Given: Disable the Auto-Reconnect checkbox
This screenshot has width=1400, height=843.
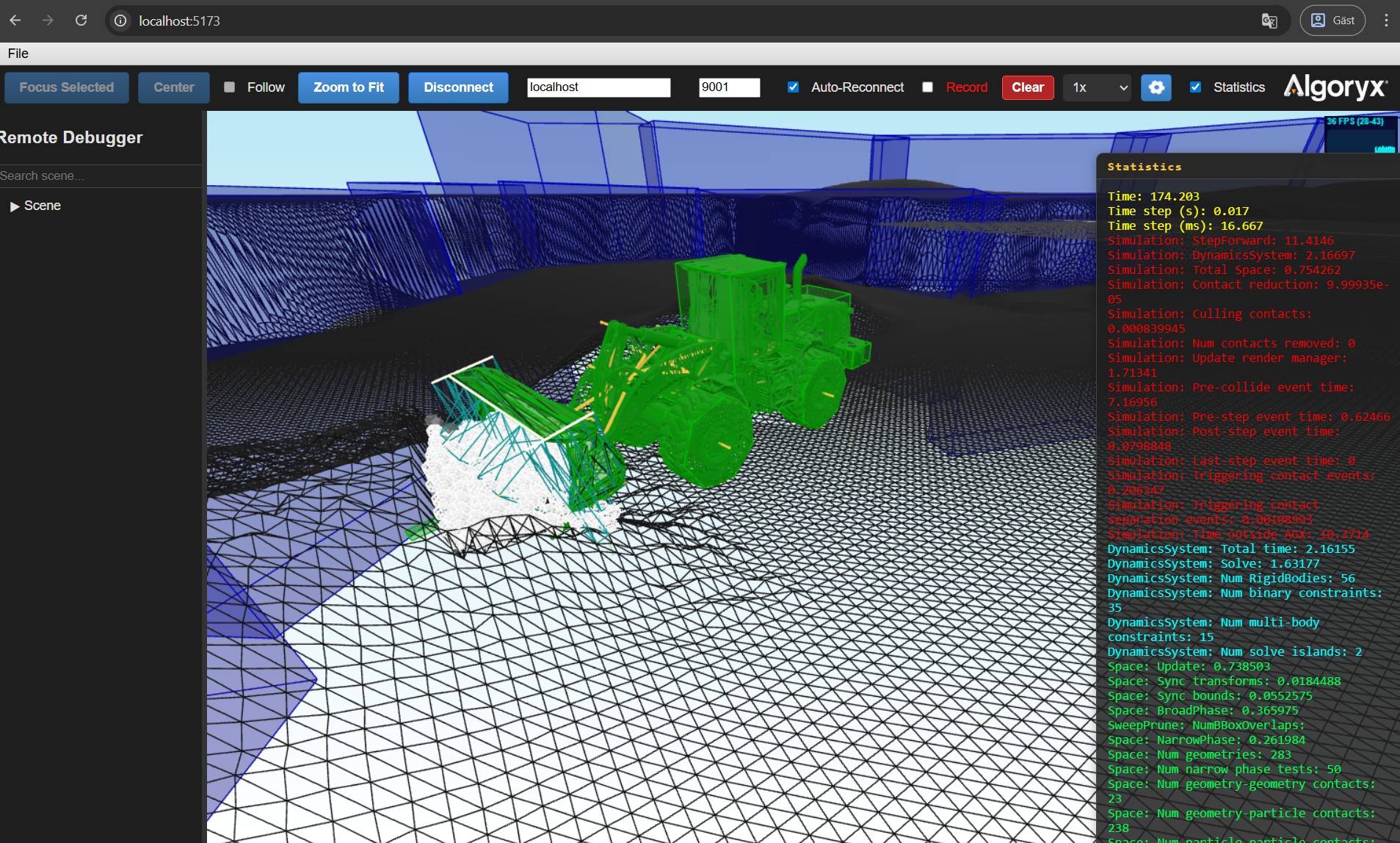Looking at the screenshot, I should [x=793, y=87].
